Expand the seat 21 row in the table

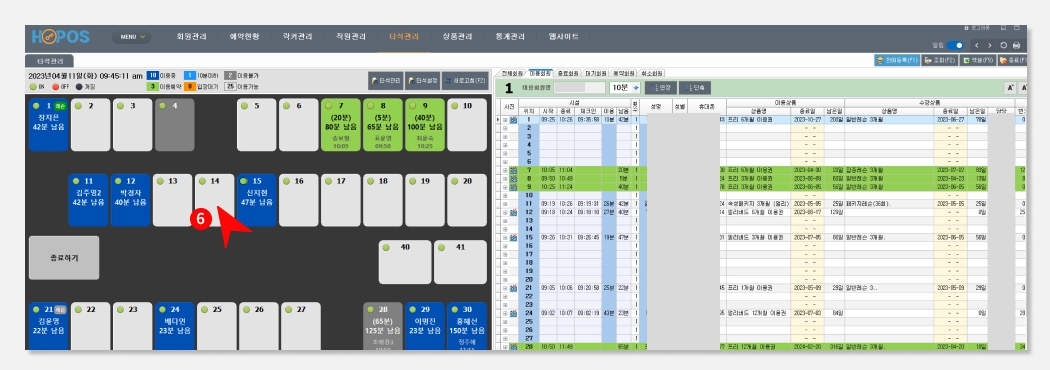click(x=504, y=288)
